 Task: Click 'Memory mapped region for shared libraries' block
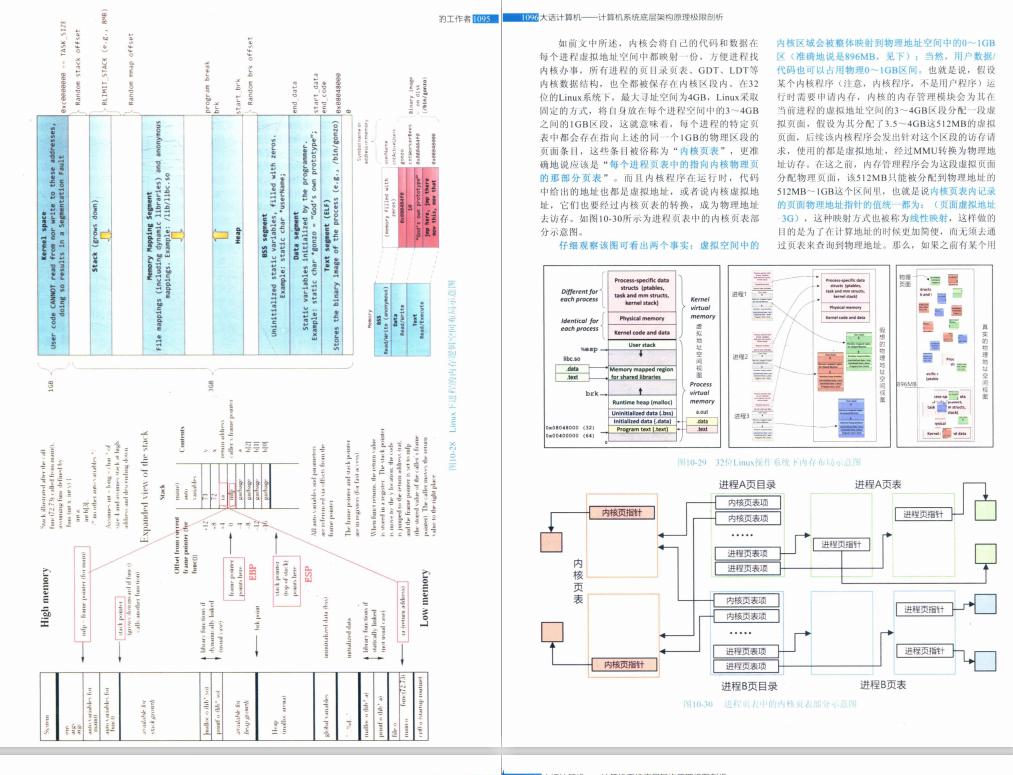coord(642,373)
